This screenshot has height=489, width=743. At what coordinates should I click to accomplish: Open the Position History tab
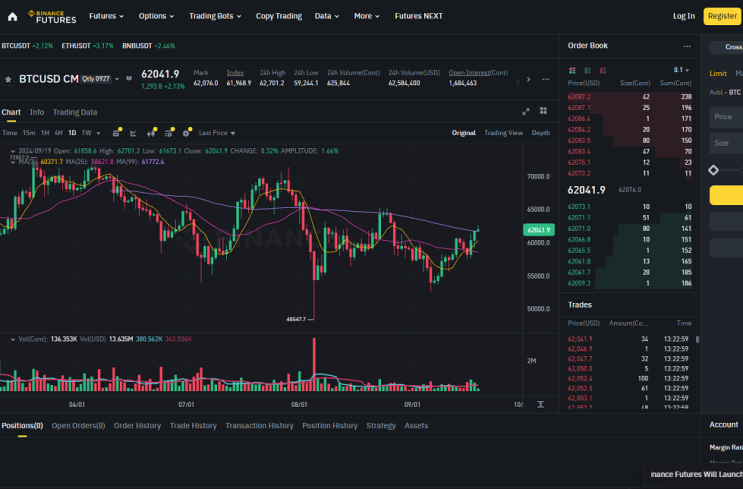[330, 426]
